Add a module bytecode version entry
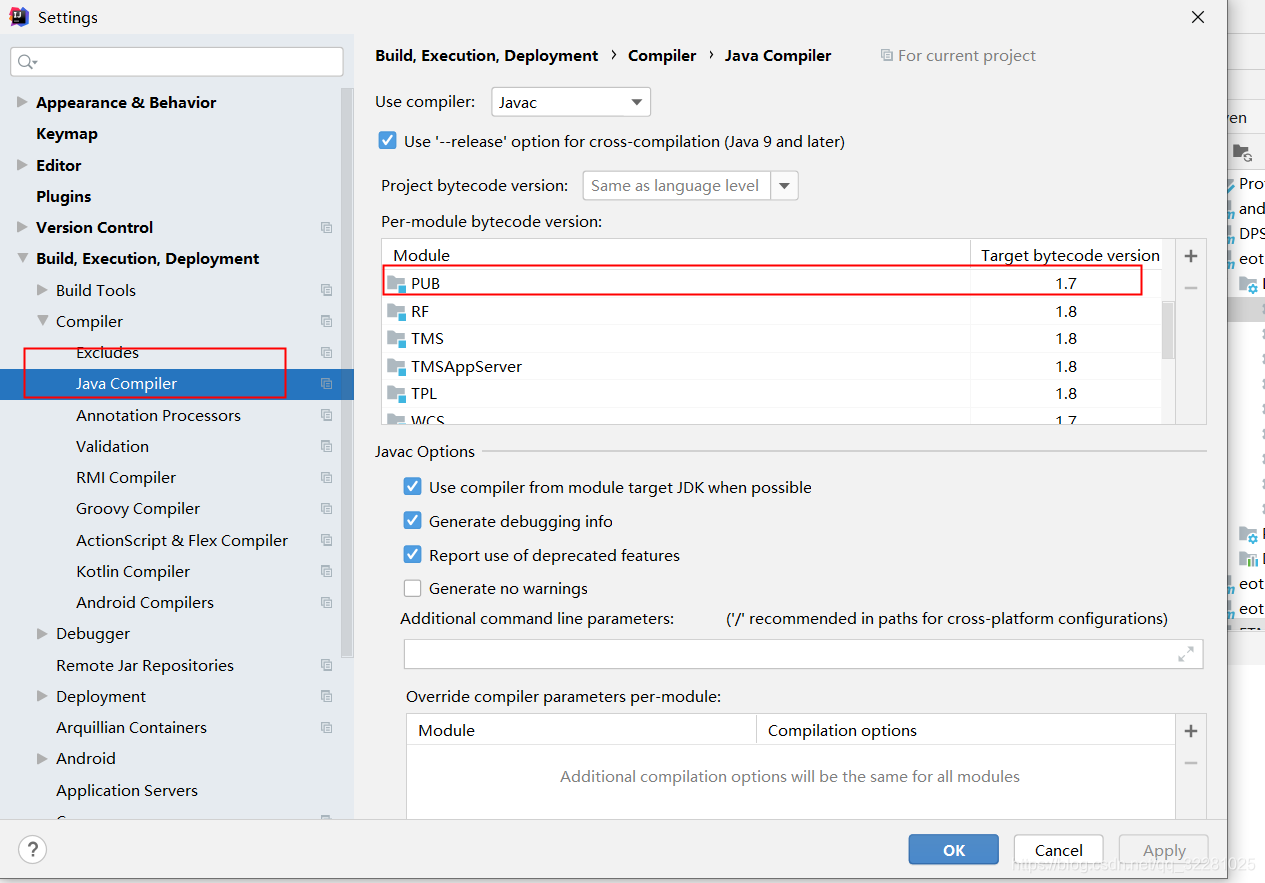The width and height of the screenshot is (1265, 883). [x=1190, y=257]
